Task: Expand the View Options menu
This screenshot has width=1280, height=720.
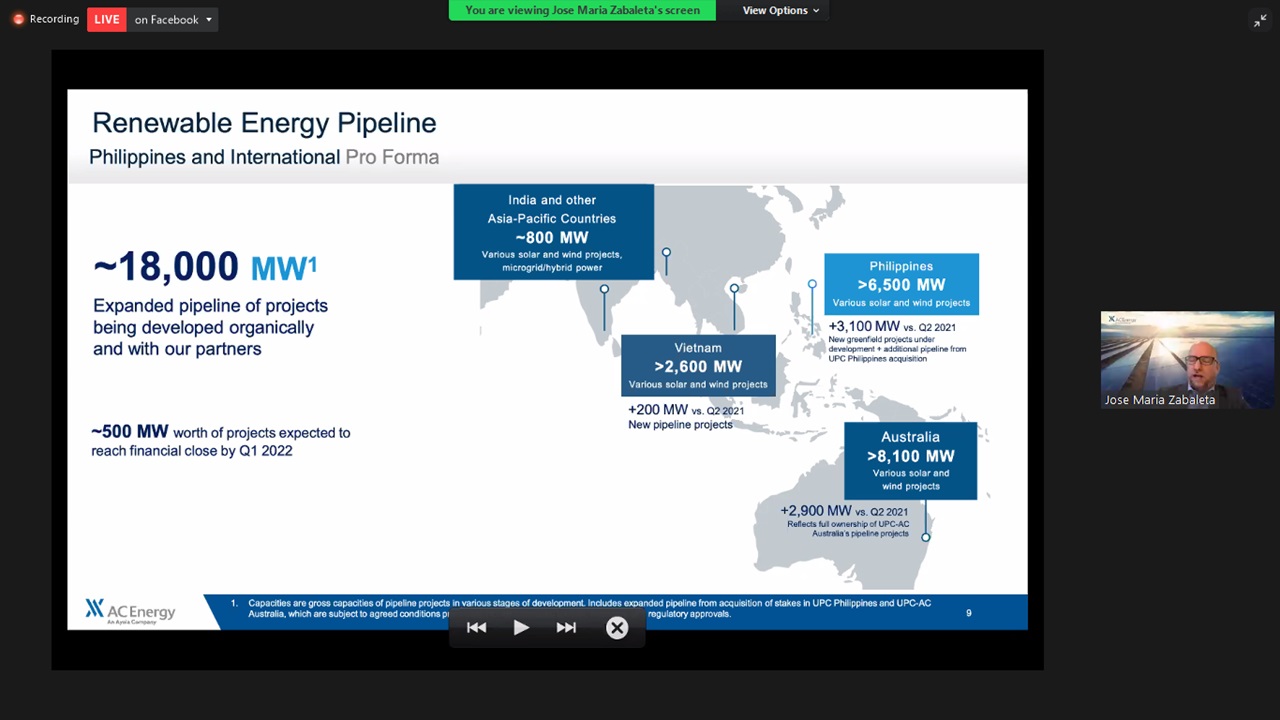Action: pyautogui.click(x=781, y=10)
